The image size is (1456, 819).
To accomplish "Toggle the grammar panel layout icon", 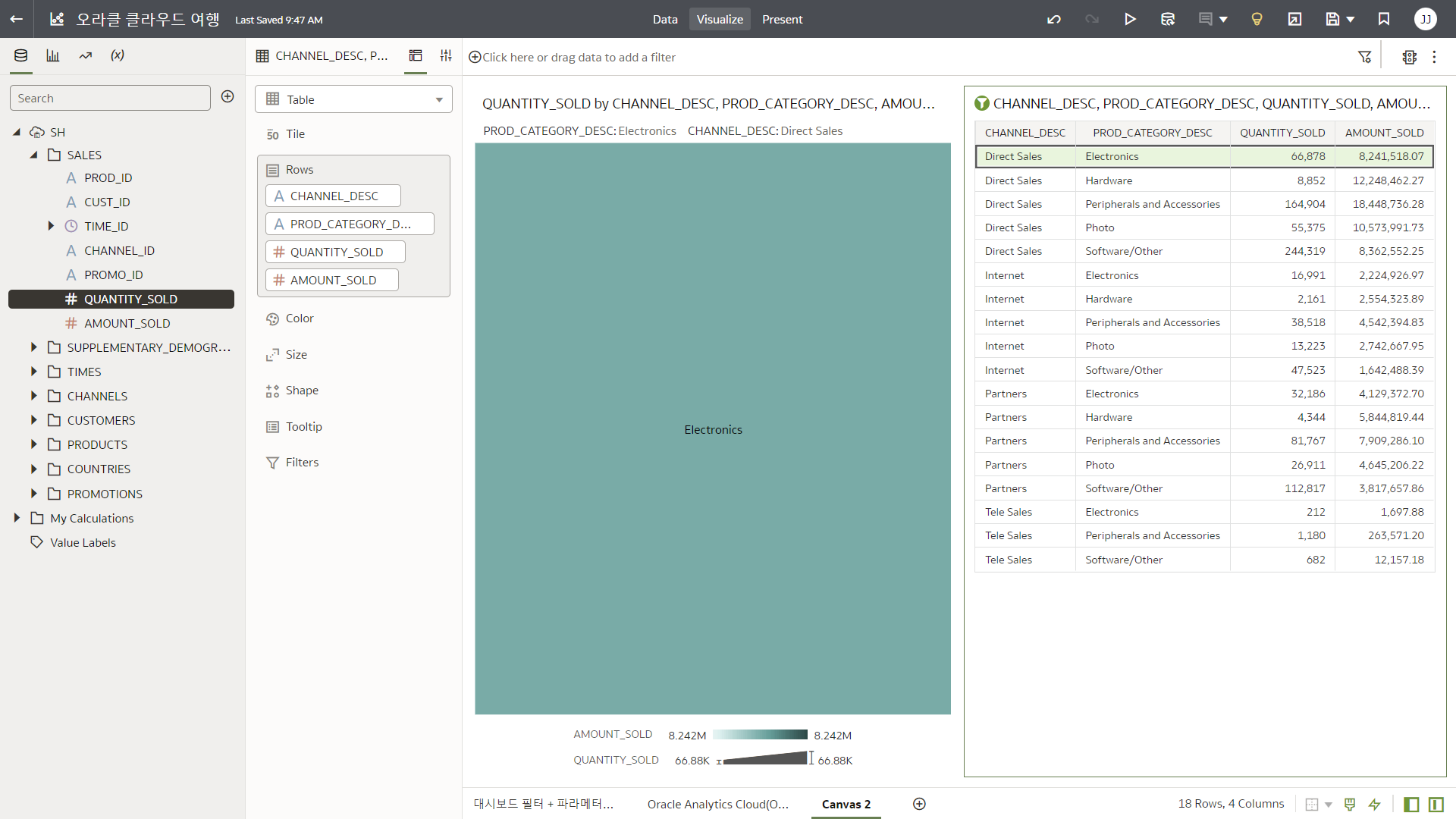I will (x=1436, y=804).
